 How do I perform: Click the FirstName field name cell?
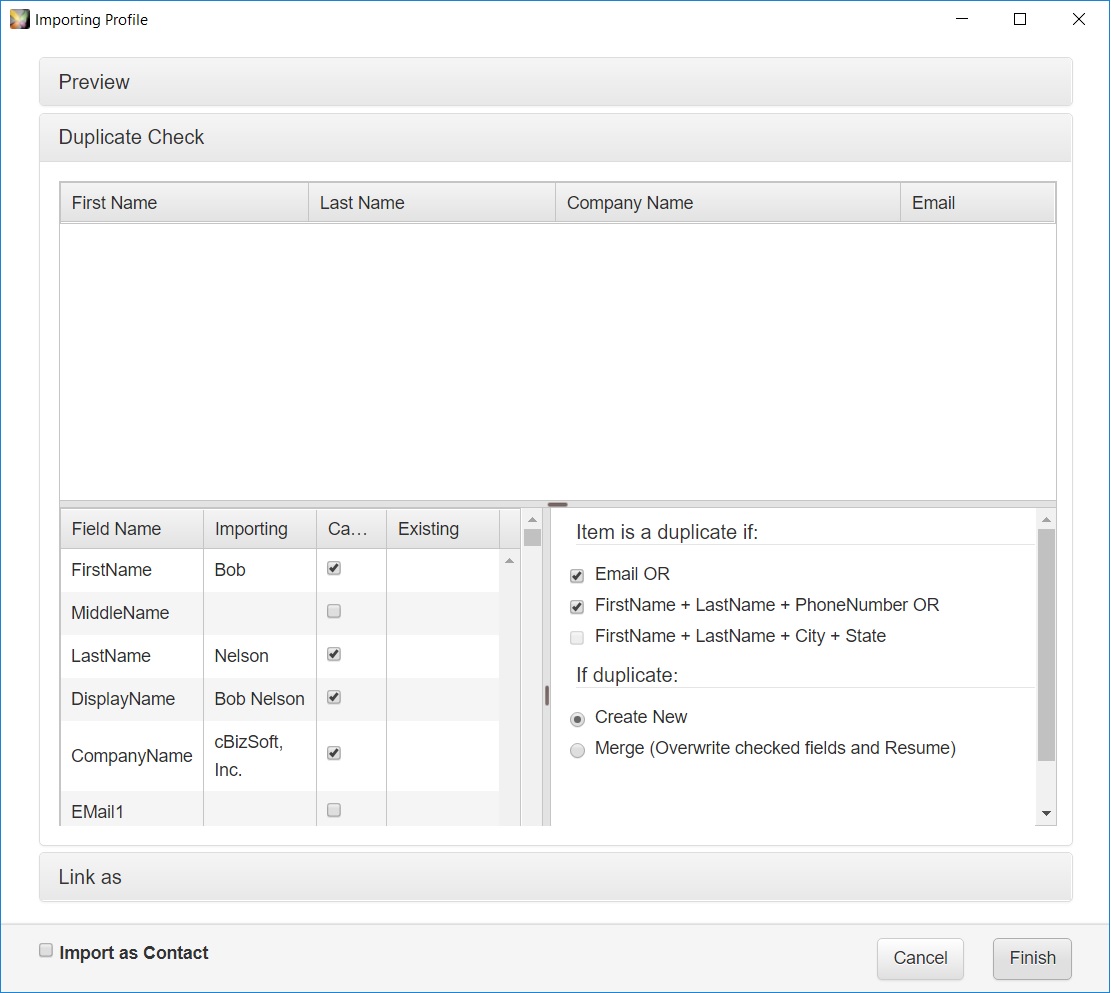pyautogui.click(x=132, y=570)
